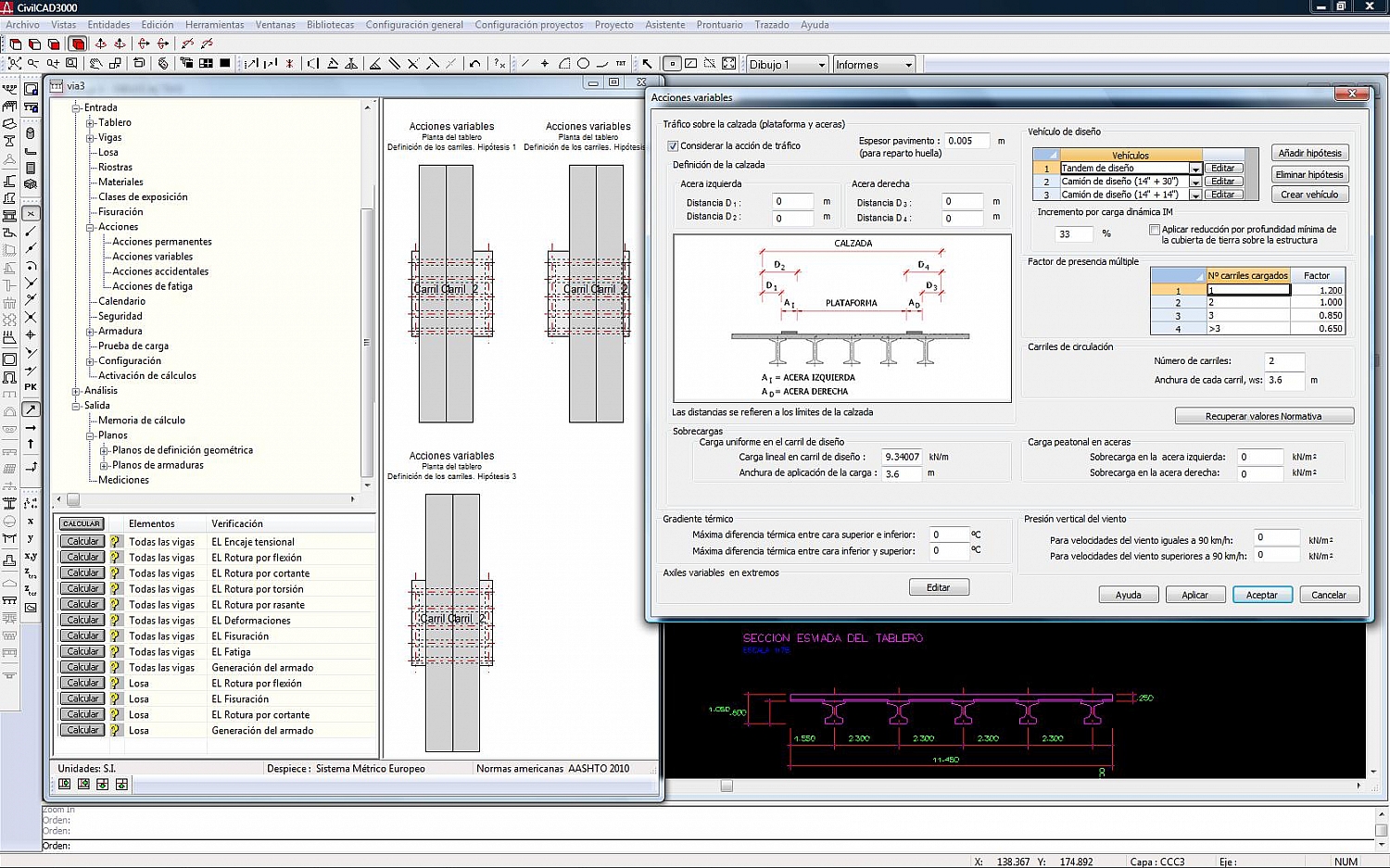Open the Herramientas menu
This screenshot has height=868, width=1390.
pos(214,25)
